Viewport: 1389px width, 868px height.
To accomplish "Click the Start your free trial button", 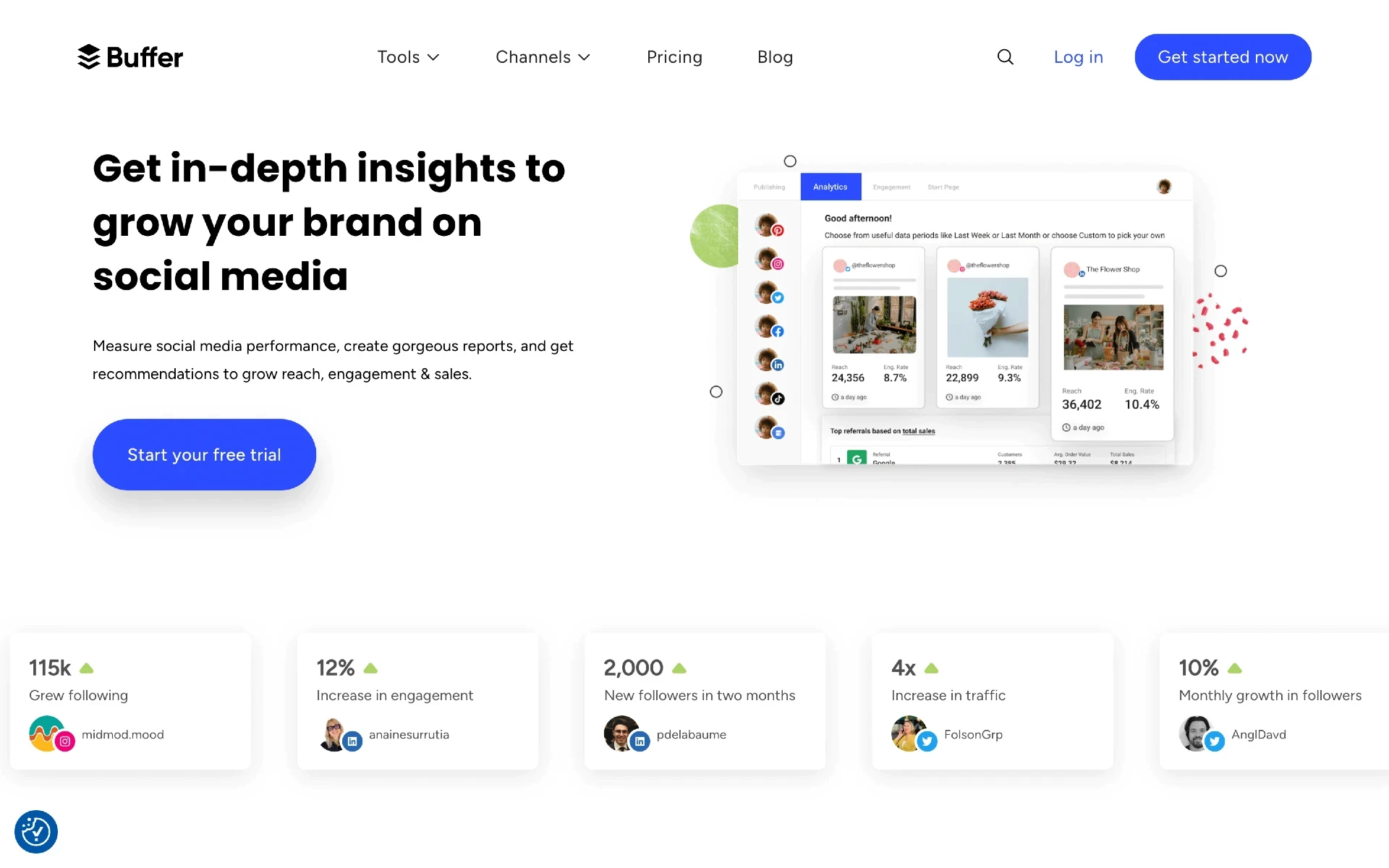I will (x=204, y=454).
